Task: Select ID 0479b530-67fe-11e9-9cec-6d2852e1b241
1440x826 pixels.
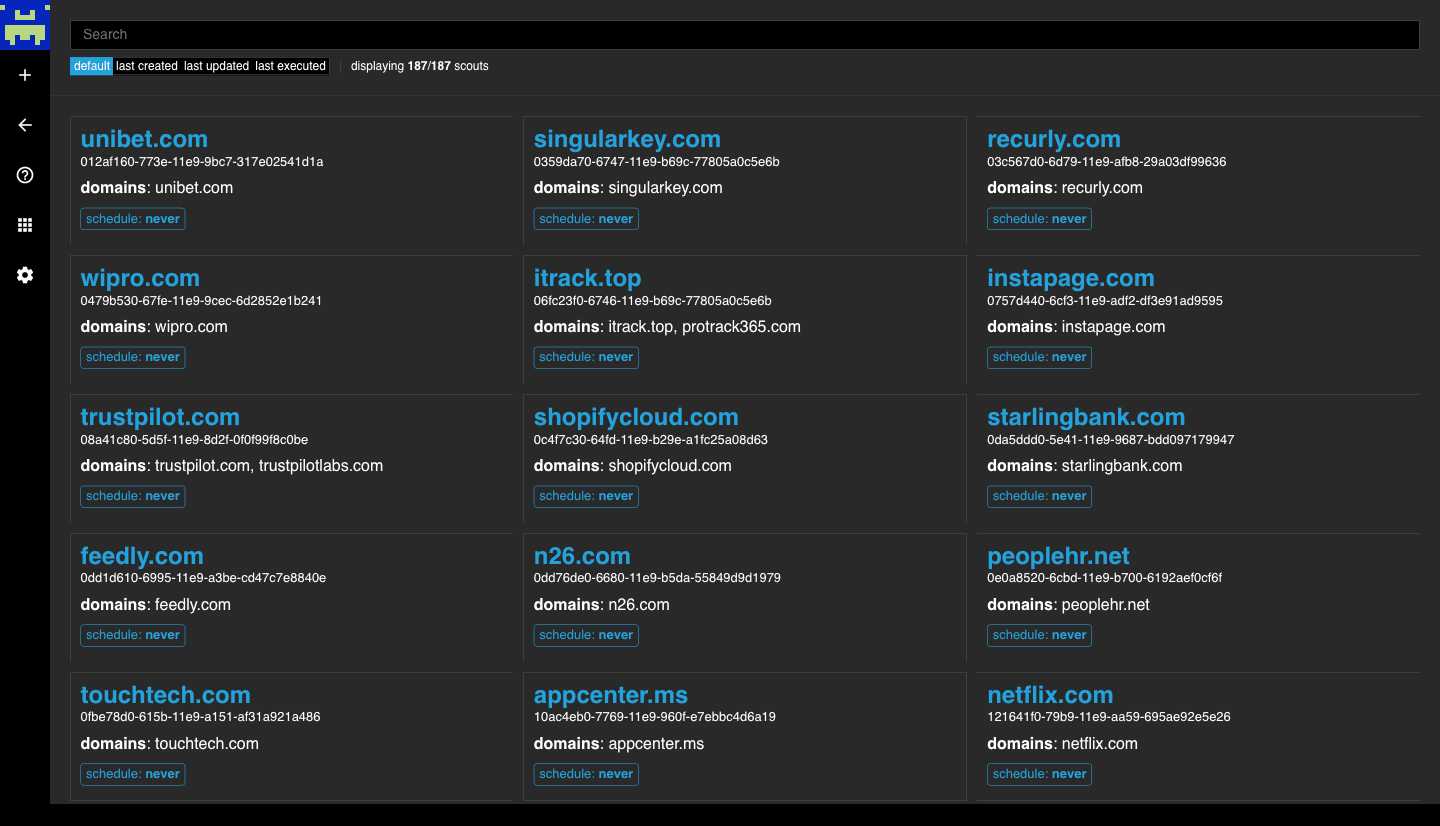Action: click(201, 301)
